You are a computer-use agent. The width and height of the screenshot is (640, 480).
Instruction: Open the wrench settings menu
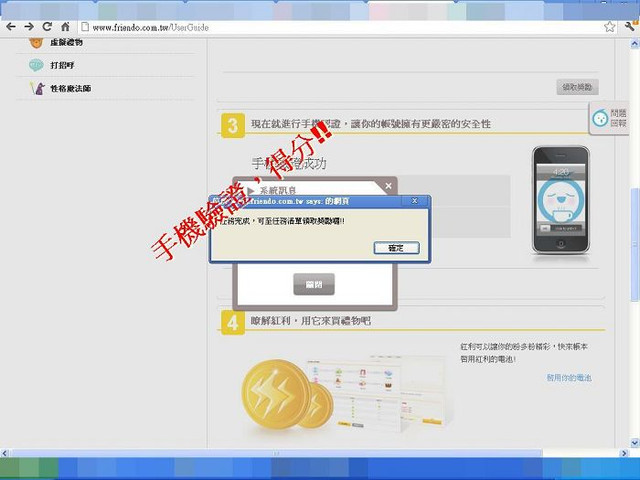coord(631,27)
